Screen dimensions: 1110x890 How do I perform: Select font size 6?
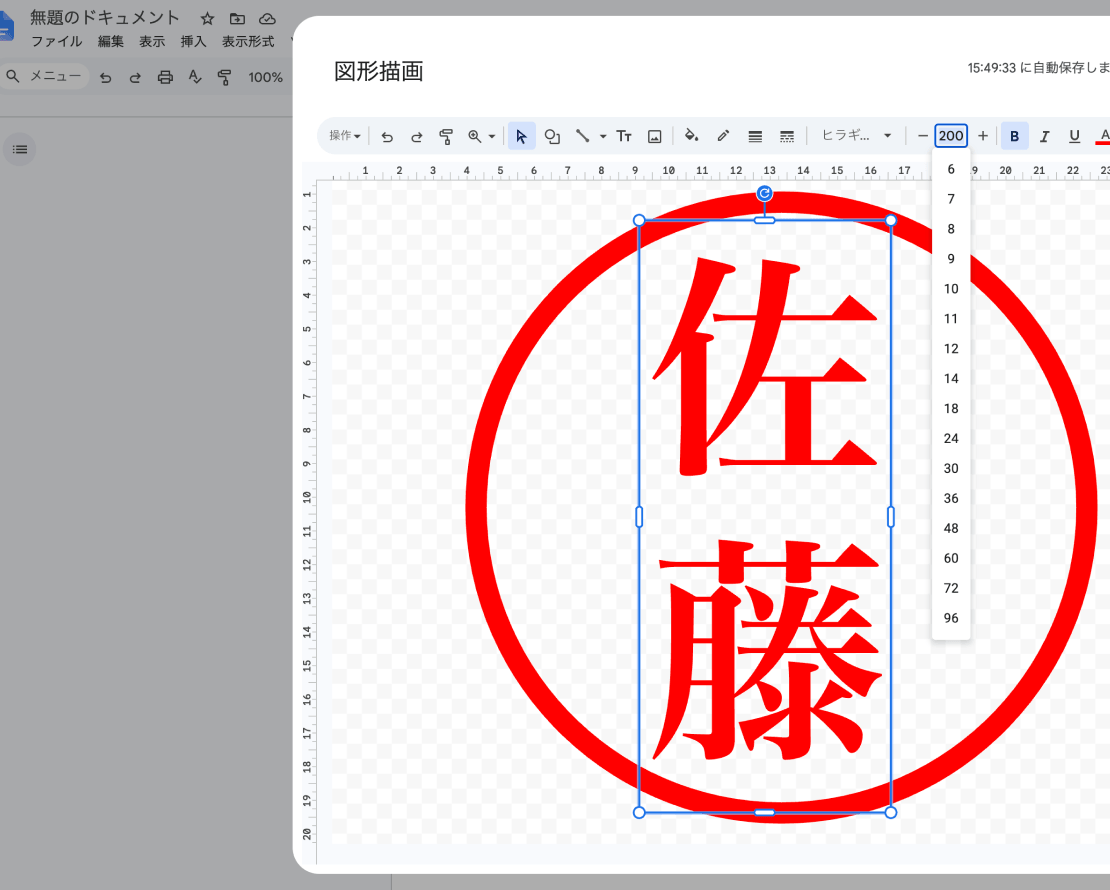click(x=951, y=169)
